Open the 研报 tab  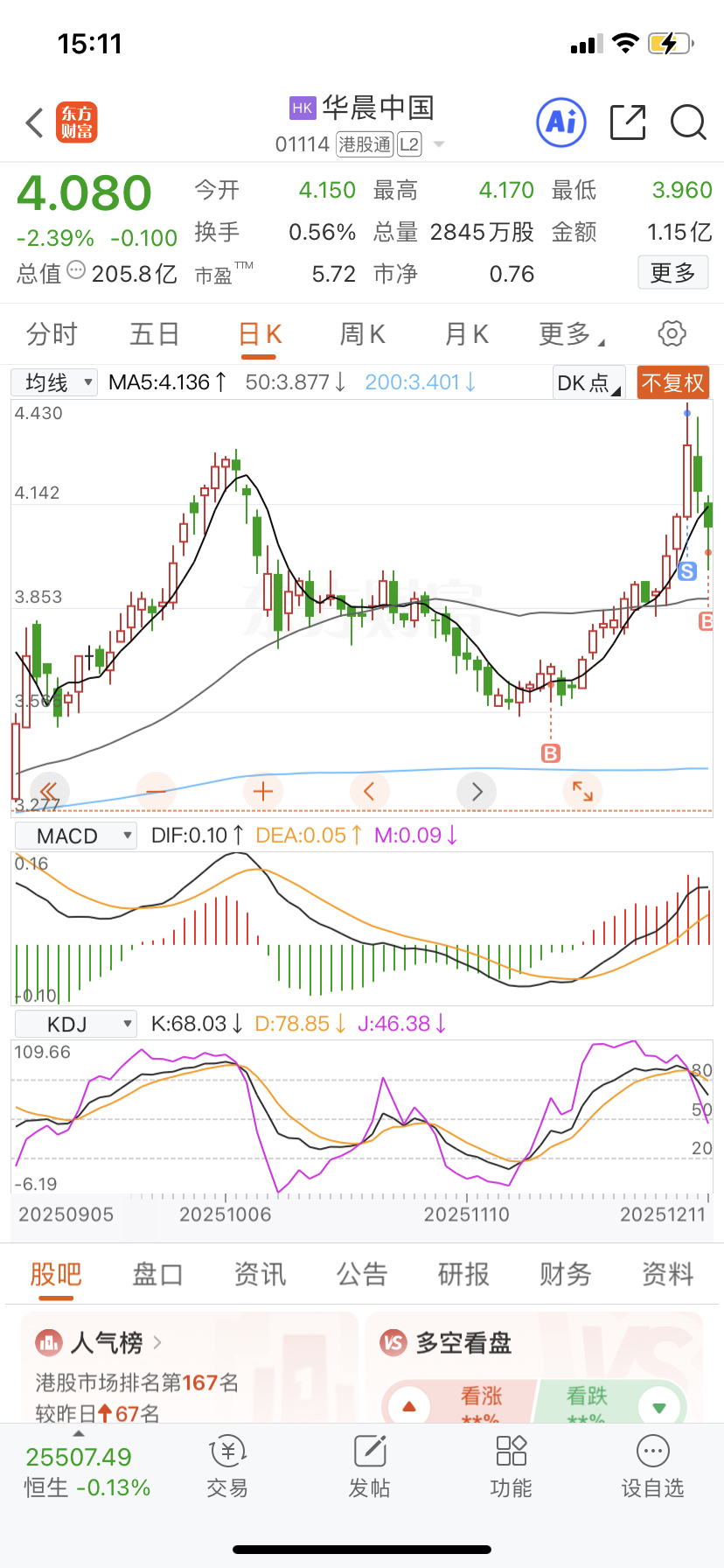pyautogui.click(x=463, y=1274)
